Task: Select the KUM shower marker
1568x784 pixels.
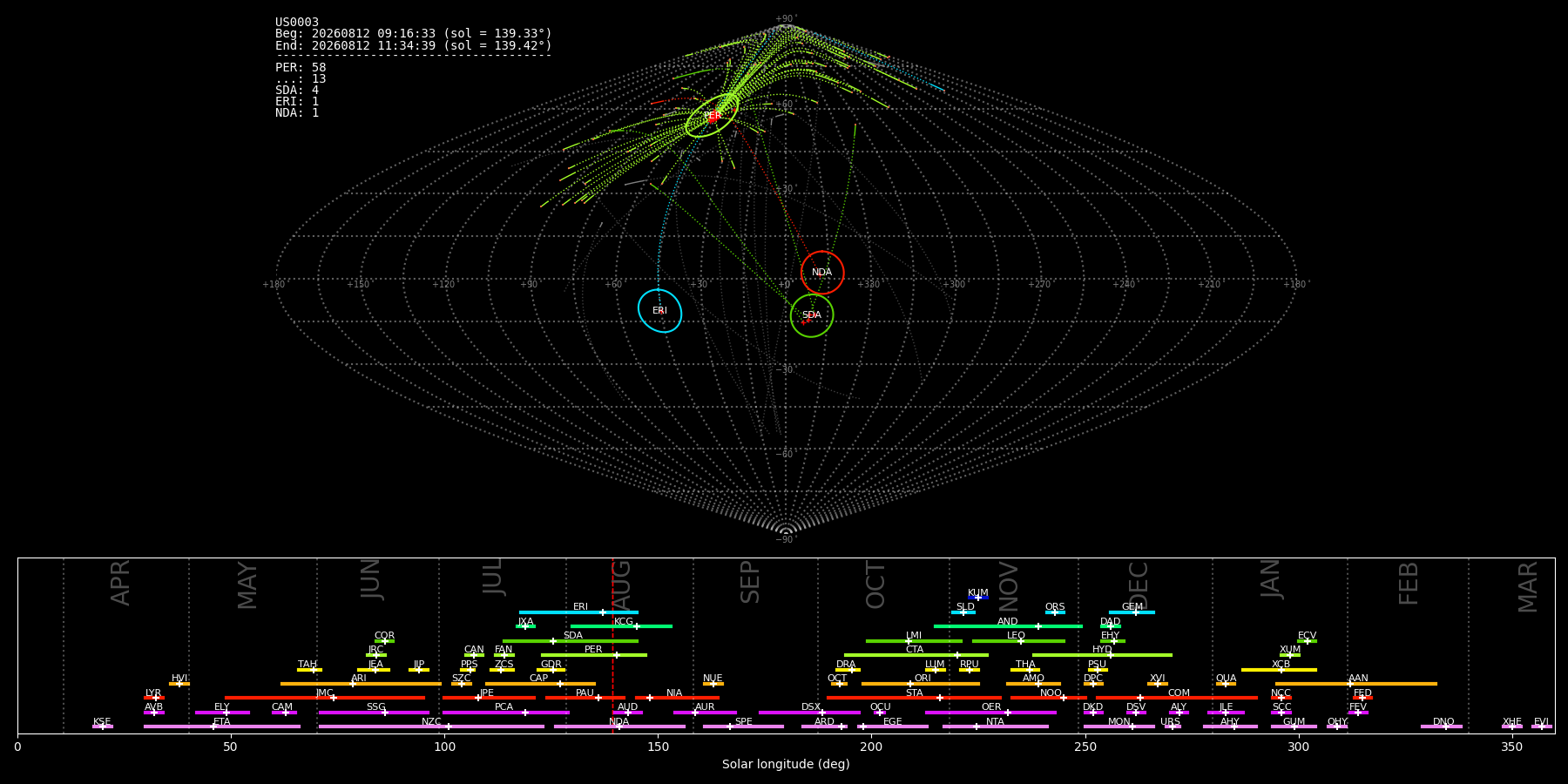Action: pos(978,598)
